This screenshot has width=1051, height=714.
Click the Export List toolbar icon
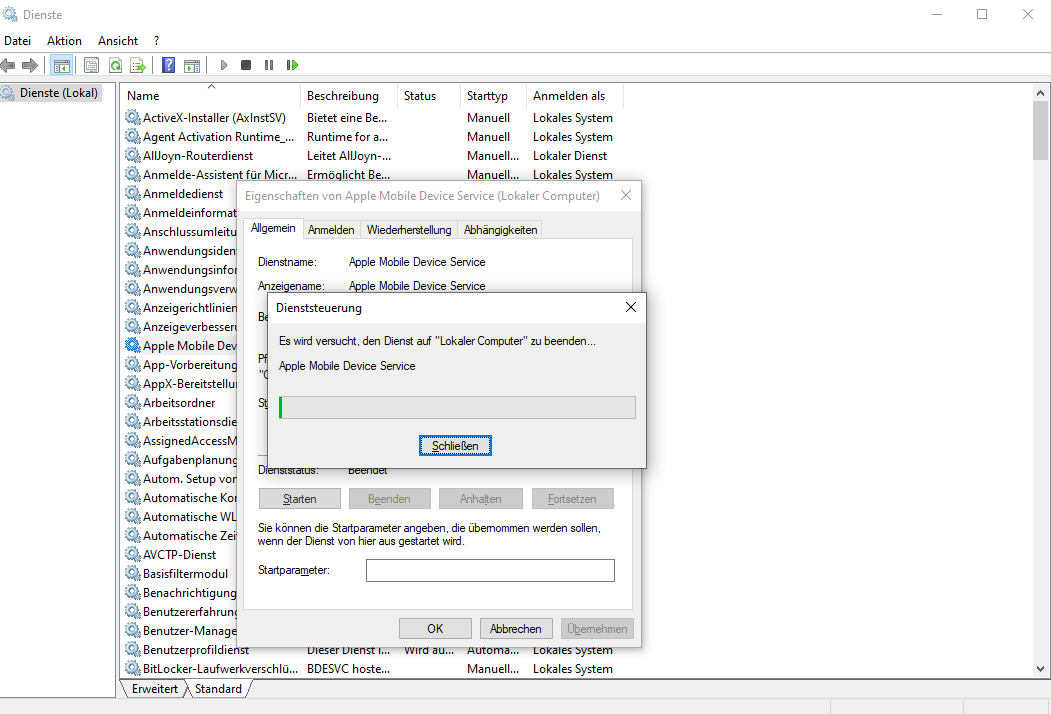click(138, 65)
